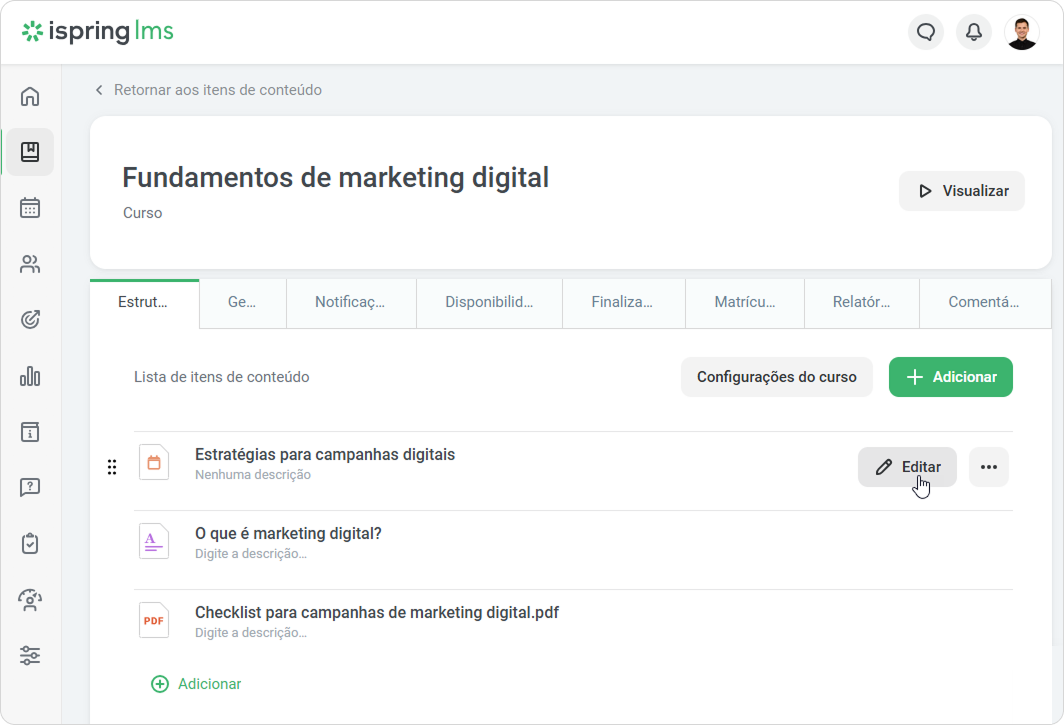Switch to the Matrícu... tab

(x=744, y=303)
